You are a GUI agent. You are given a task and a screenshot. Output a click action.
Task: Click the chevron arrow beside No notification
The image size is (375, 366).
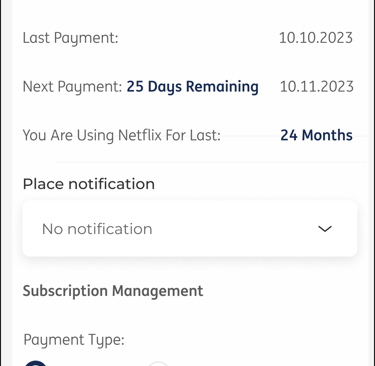pyautogui.click(x=325, y=229)
